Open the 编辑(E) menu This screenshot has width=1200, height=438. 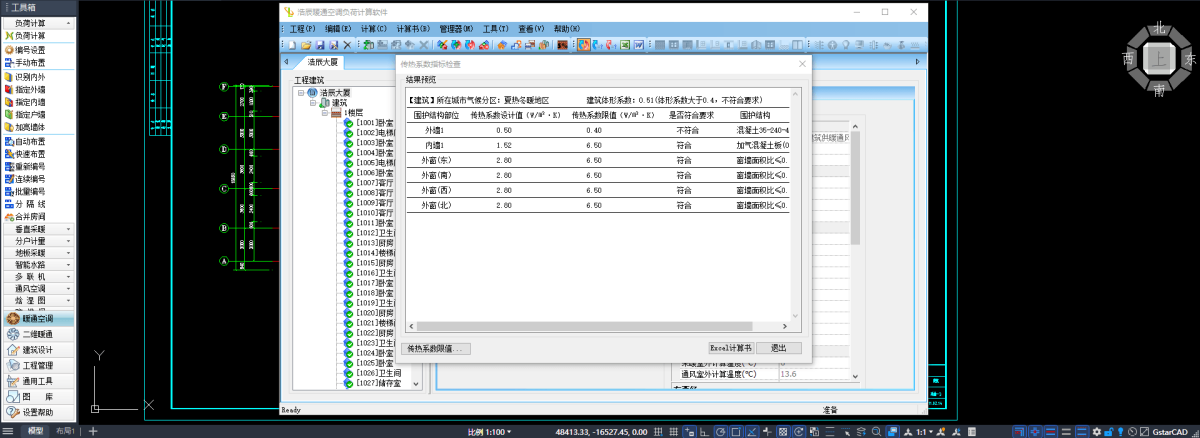click(340, 29)
